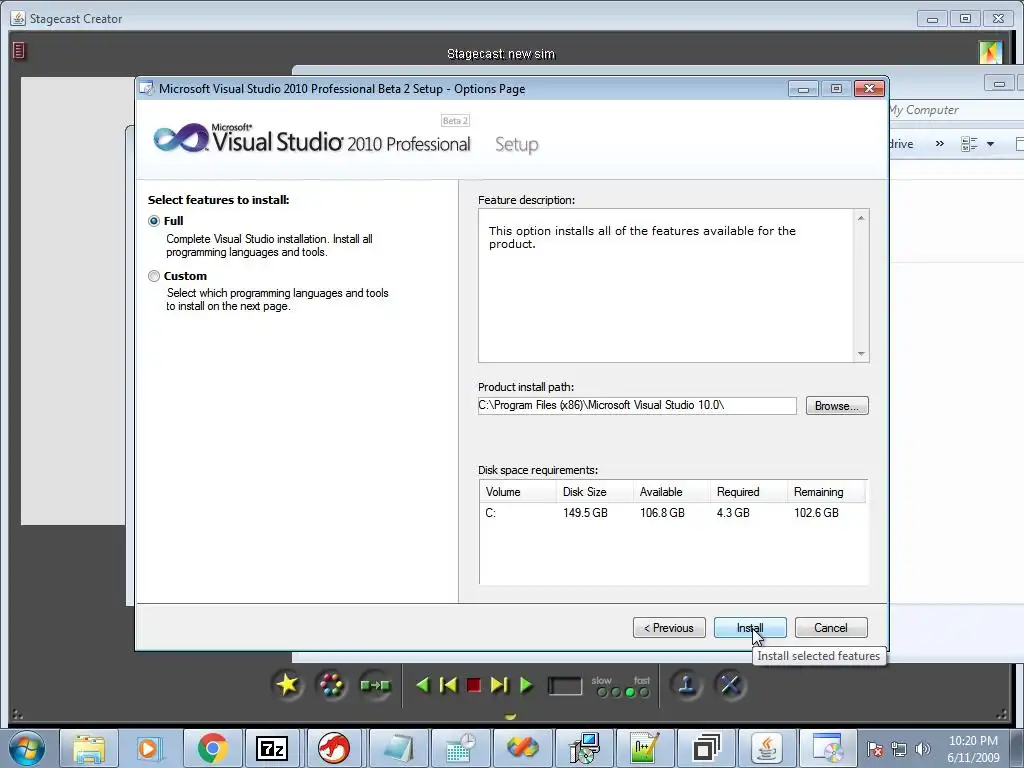Click the '149.5 GB' disk size cell
The image size is (1024, 768).
tap(585, 513)
